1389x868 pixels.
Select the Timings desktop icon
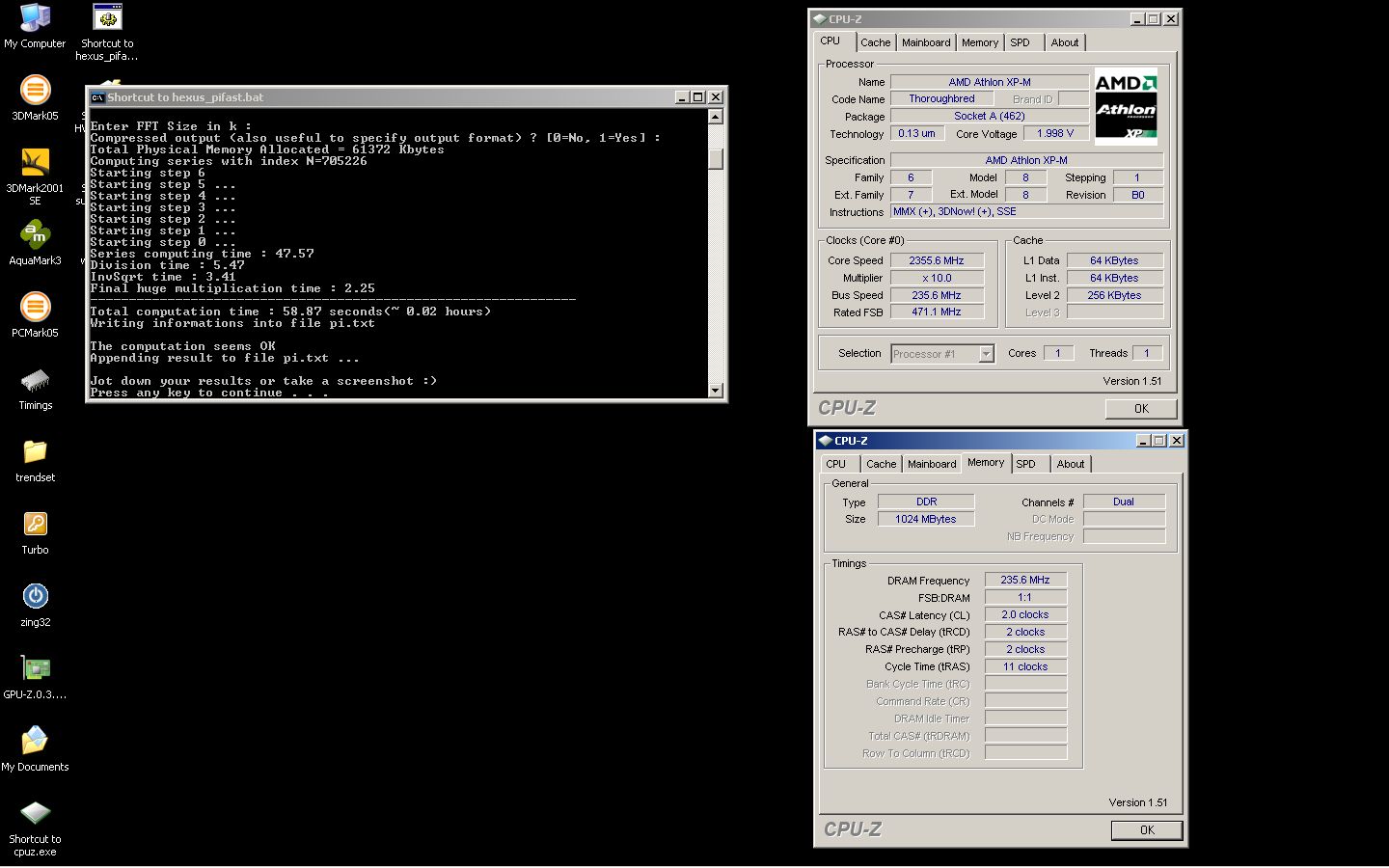[35, 388]
